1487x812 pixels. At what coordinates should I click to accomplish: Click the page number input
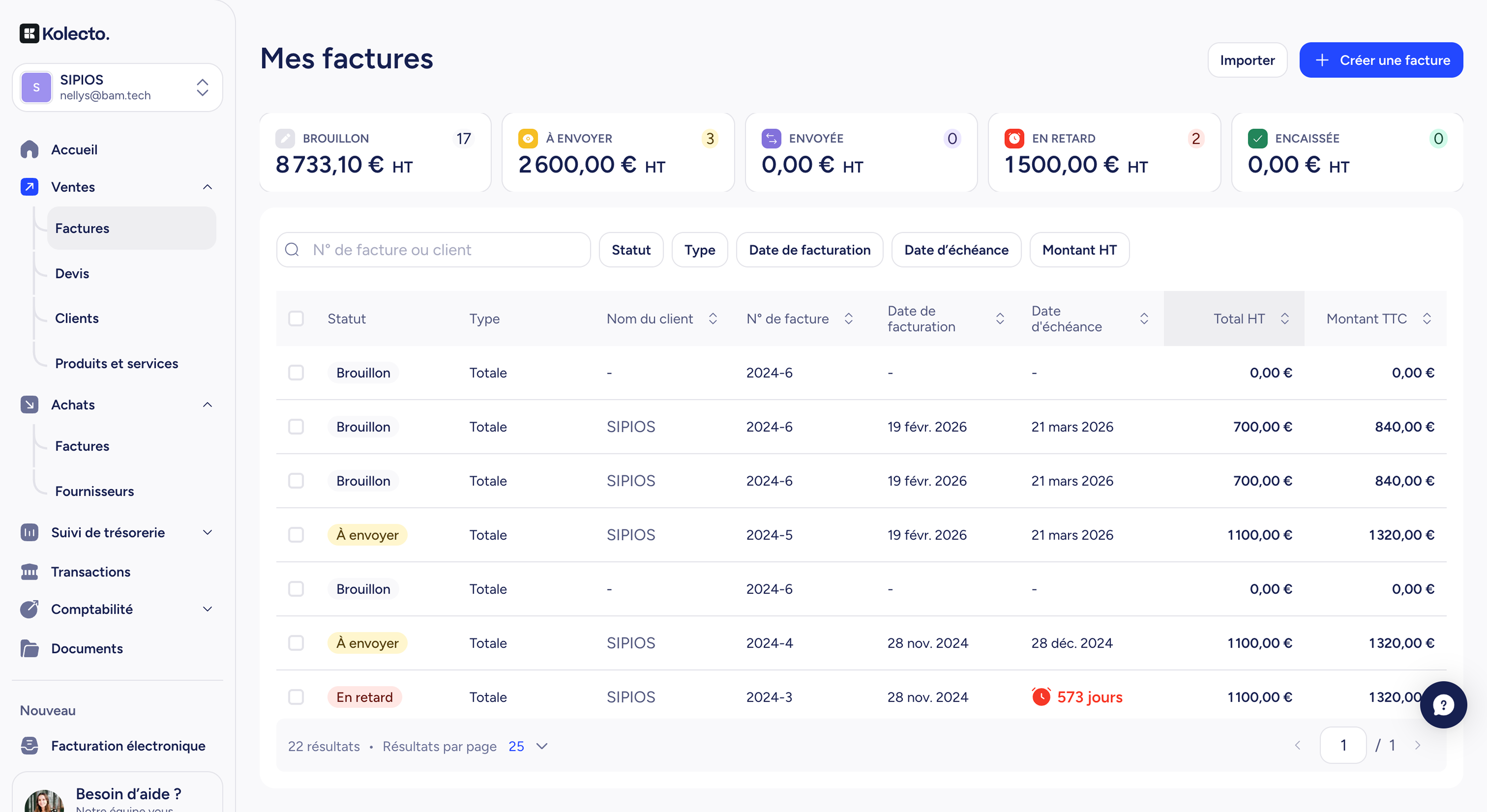1343,745
